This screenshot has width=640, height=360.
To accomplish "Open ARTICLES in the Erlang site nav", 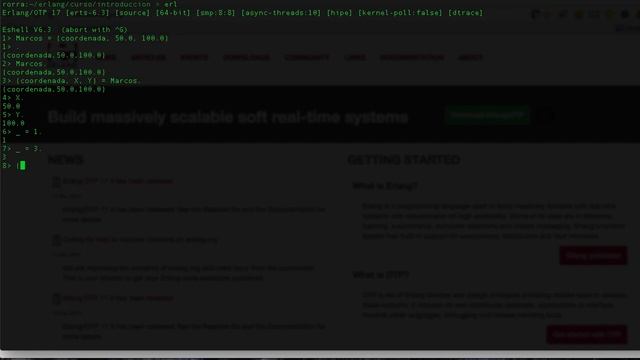I will tap(149, 58).
